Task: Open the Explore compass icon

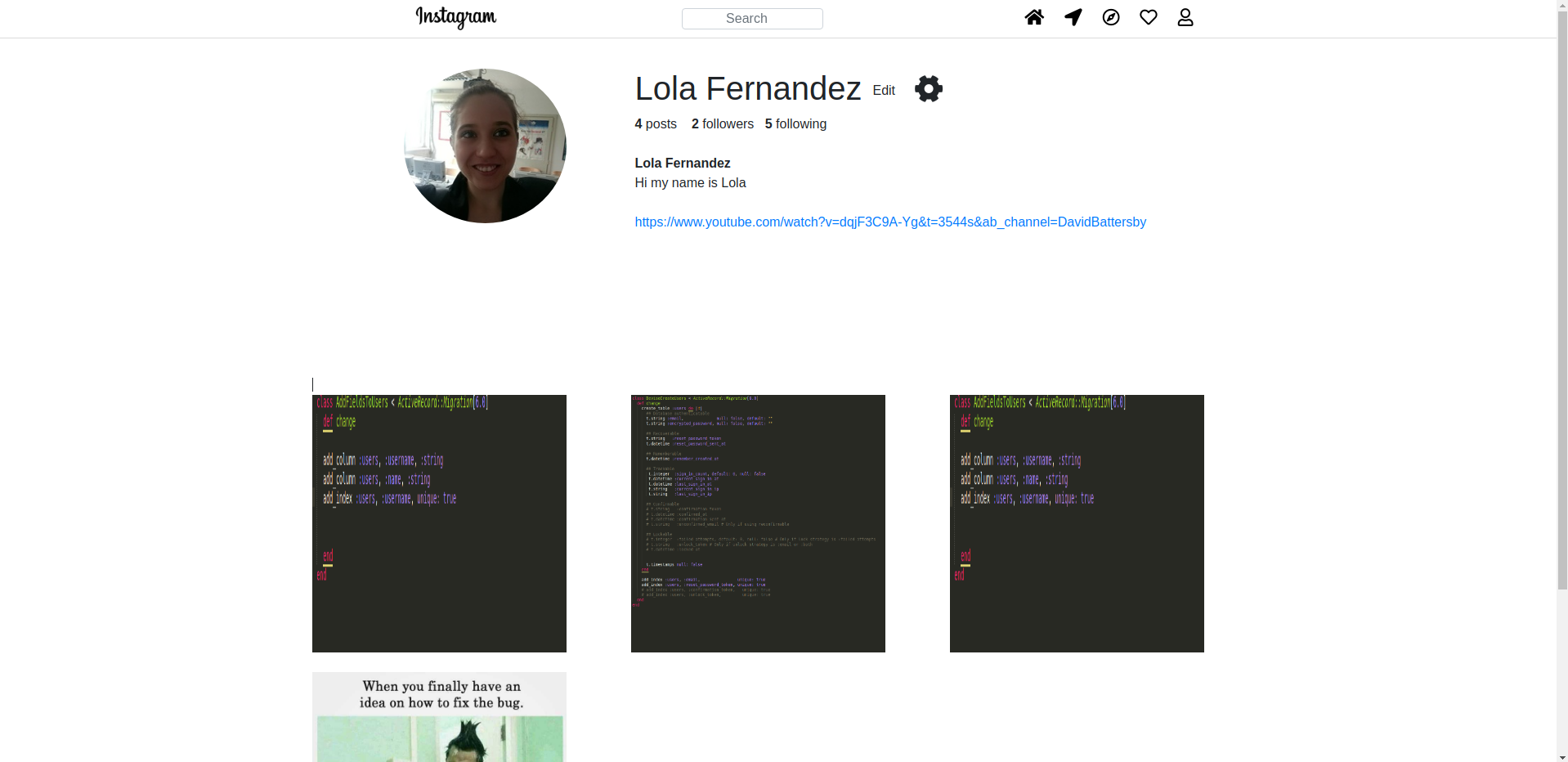Action: pyautogui.click(x=1110, y=17)
